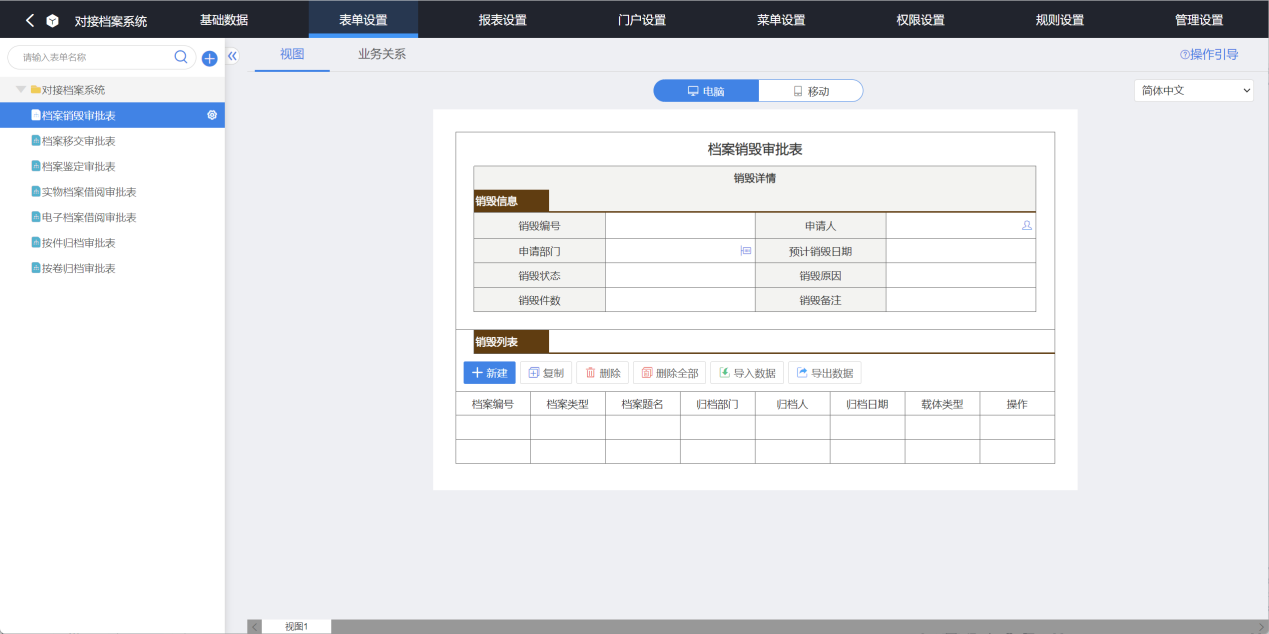Collapse the 对接档案系统 tree folder
This screenshot has width=1269, height=634.
point(21,90)
